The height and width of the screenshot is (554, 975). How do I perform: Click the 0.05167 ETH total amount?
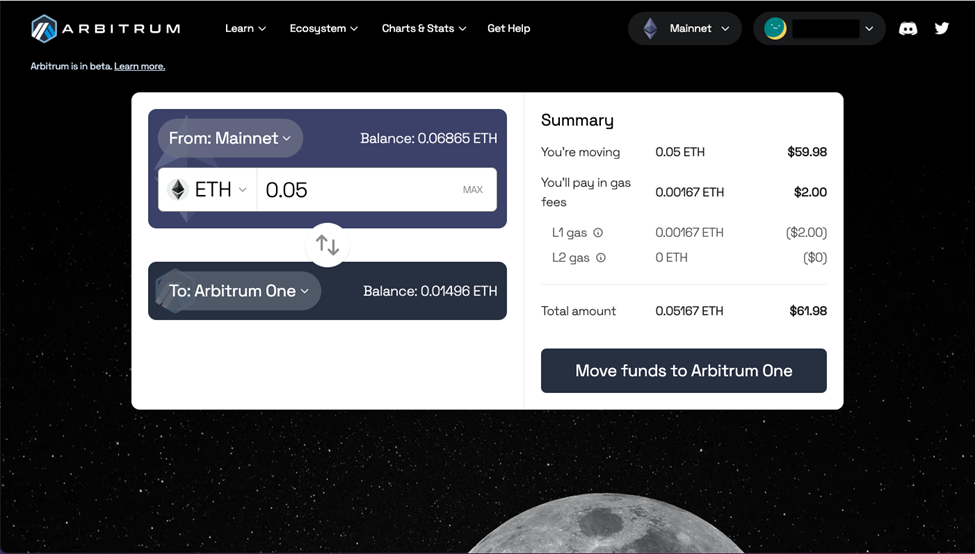tap(689, 311)
